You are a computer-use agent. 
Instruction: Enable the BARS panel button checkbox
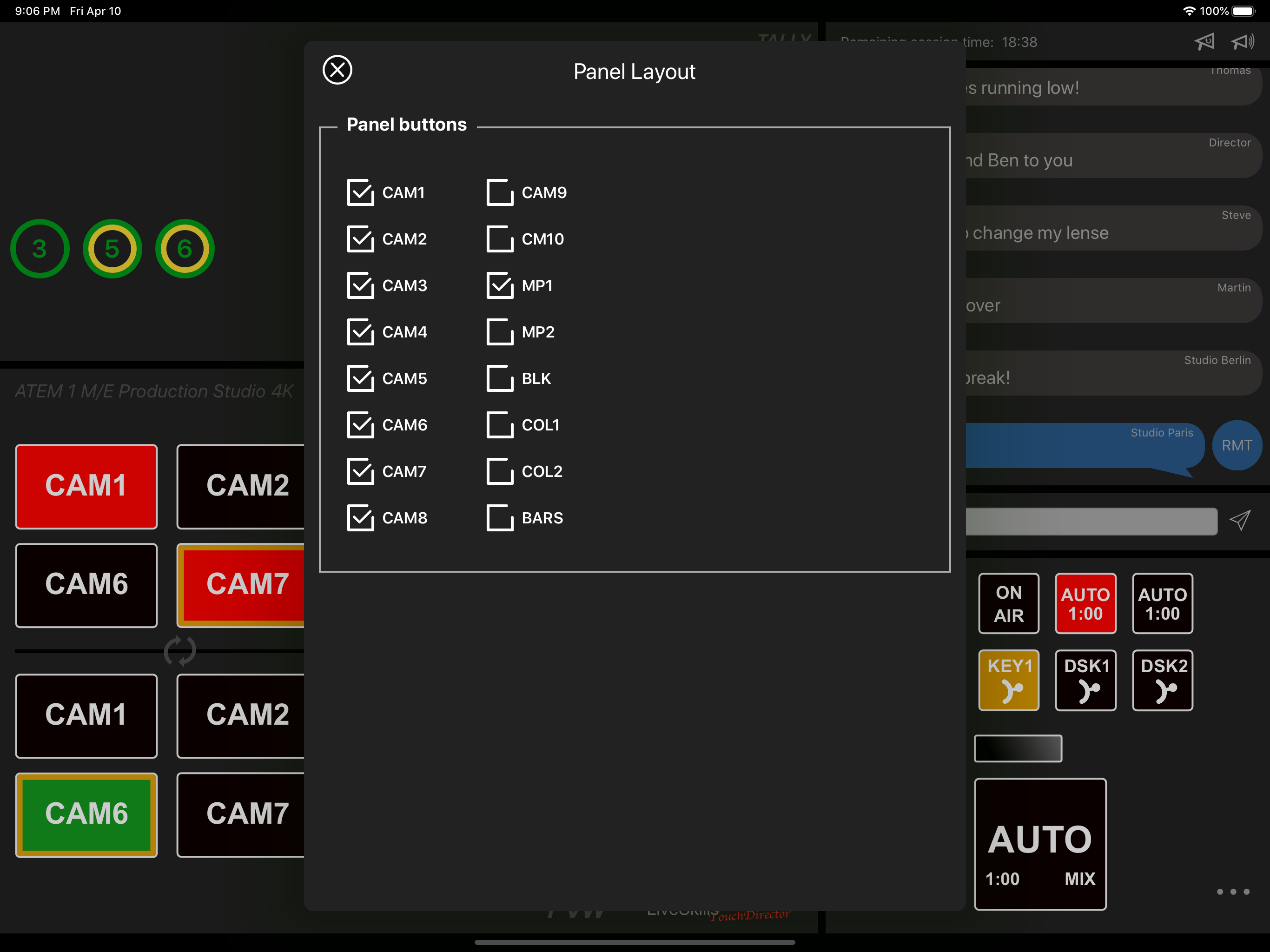pyautogui.click(x=500, y=518)
